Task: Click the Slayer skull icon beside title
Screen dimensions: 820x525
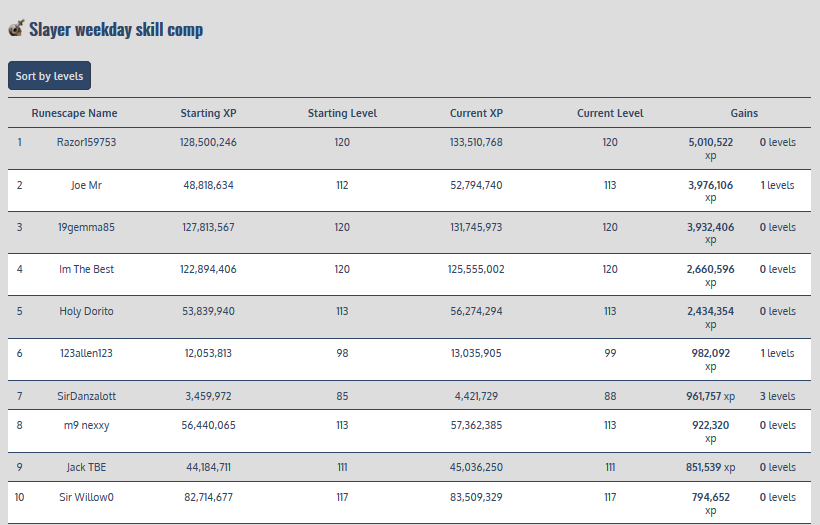Action: (x=16, y=29)
